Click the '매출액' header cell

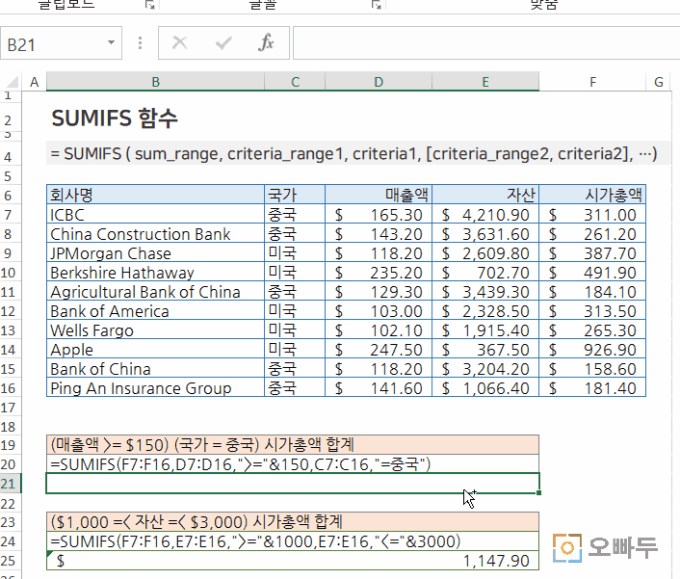pyautogui.click(x=379, y=195)
